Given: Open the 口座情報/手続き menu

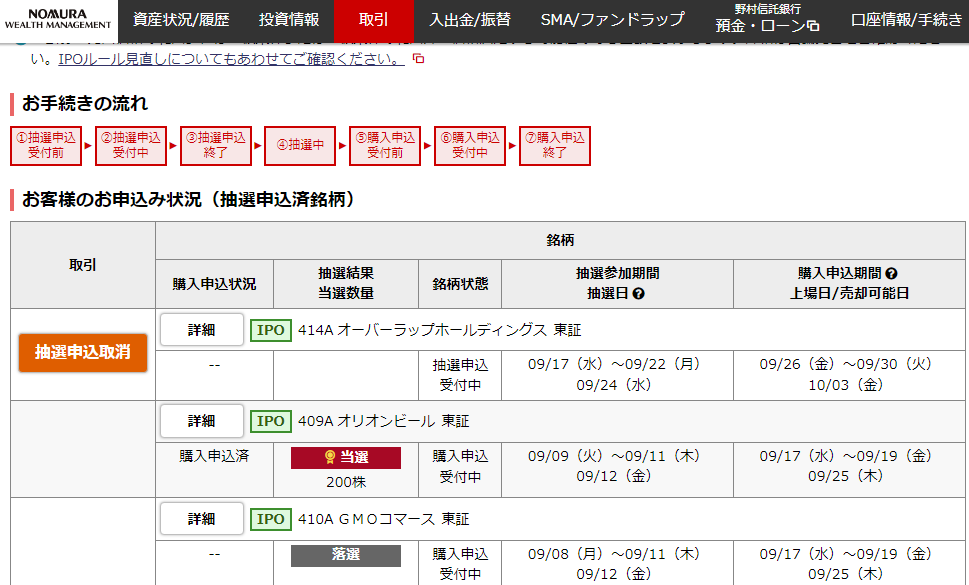Looking at the screenshot, I should [x=905, y=20].
